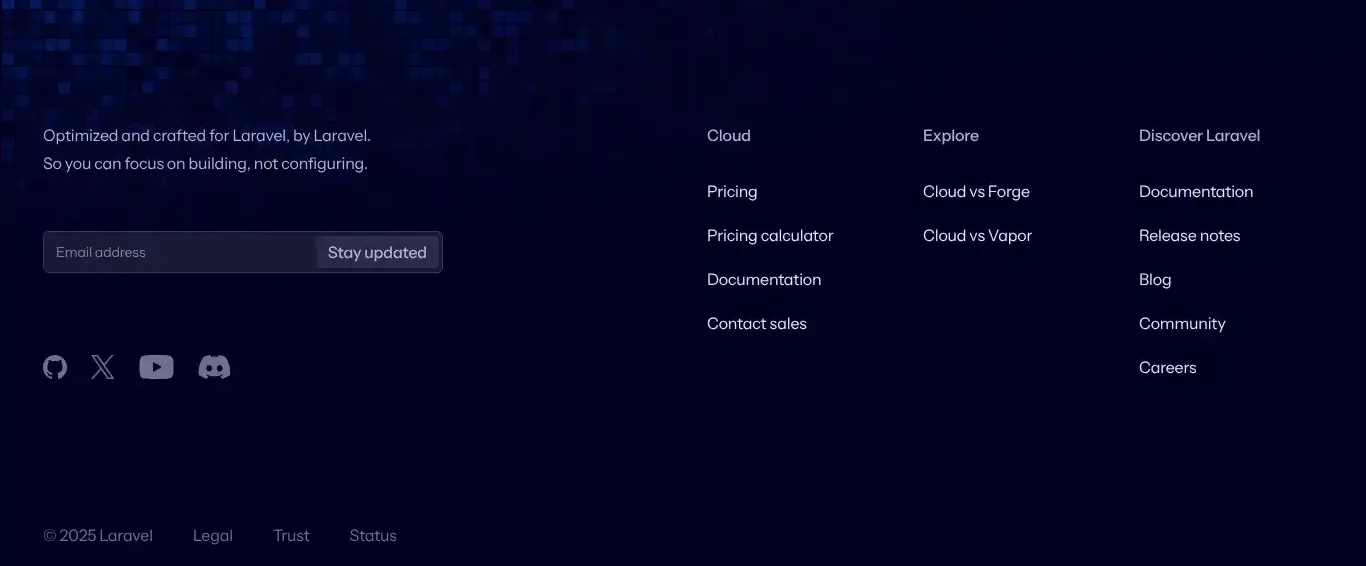Open the Discord social icon
1366x566 pixels.
214,367
